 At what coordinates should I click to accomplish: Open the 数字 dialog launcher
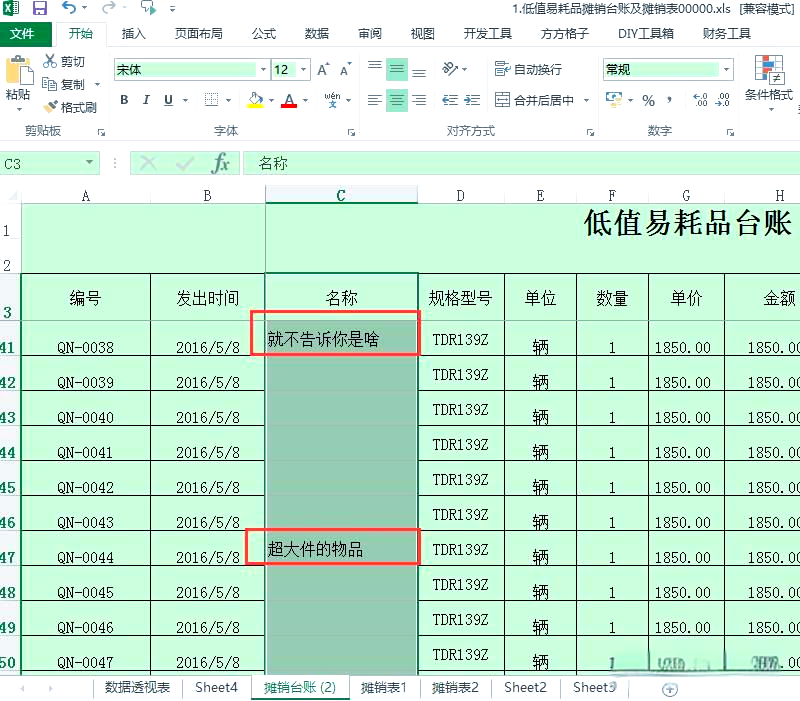731,132
